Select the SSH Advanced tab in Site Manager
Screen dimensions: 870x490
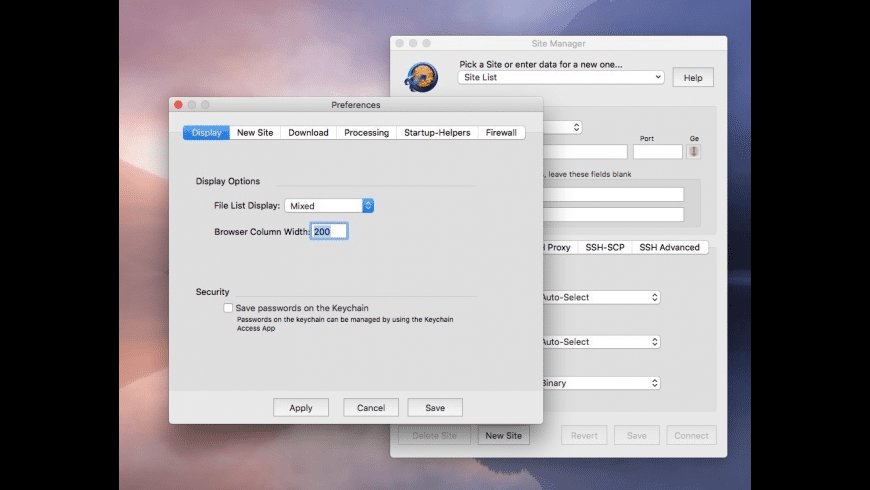(669, 247)
